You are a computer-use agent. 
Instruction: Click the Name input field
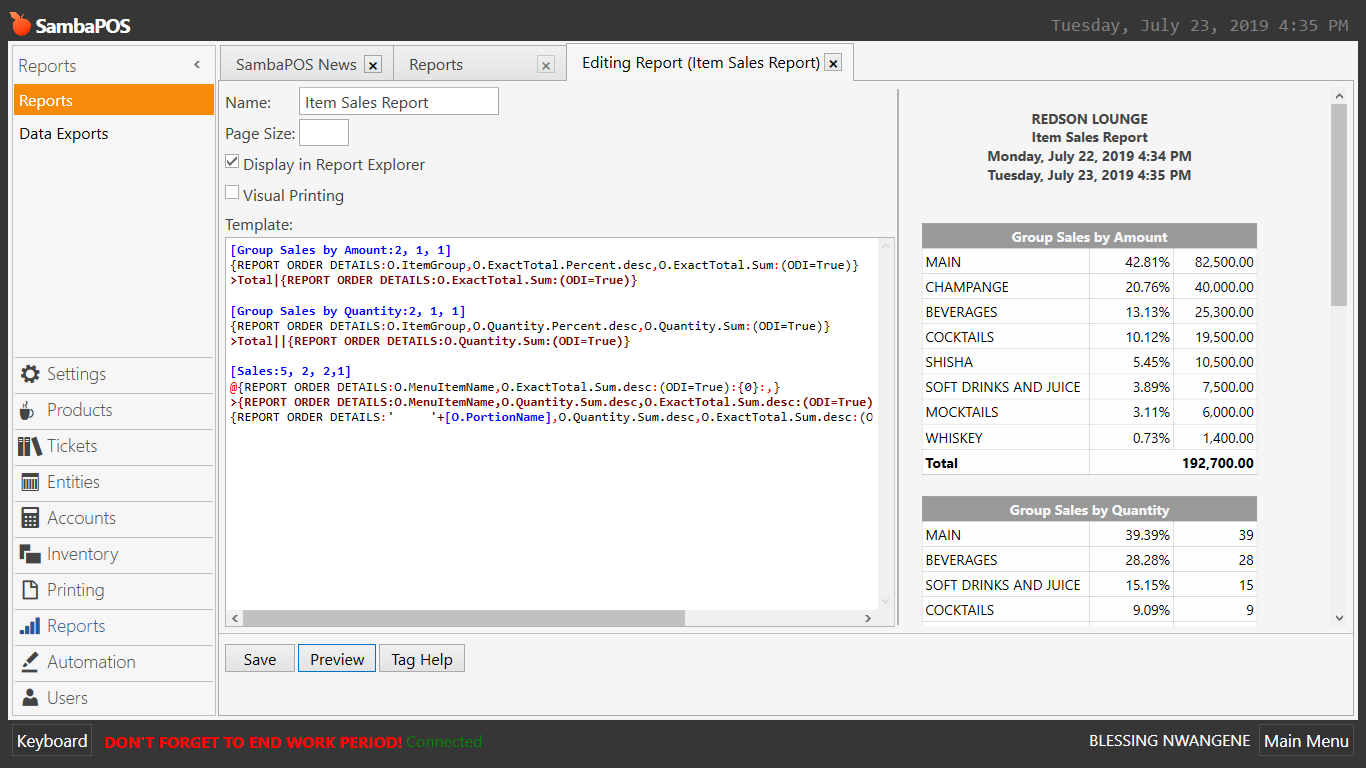tap(399, 102)
